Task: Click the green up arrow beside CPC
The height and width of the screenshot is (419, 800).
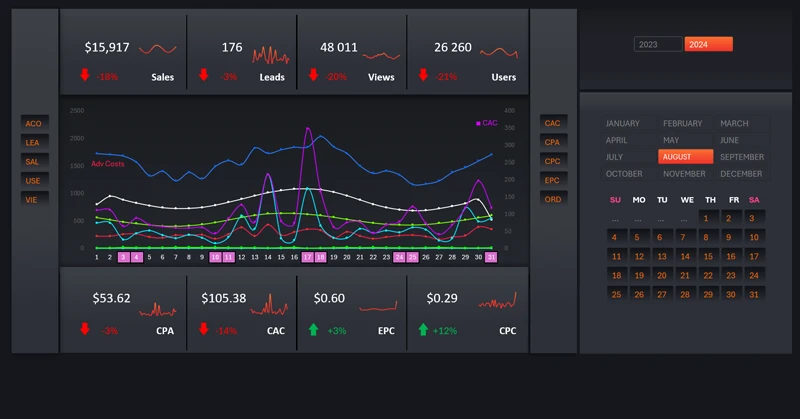Action: pos(423,329)
